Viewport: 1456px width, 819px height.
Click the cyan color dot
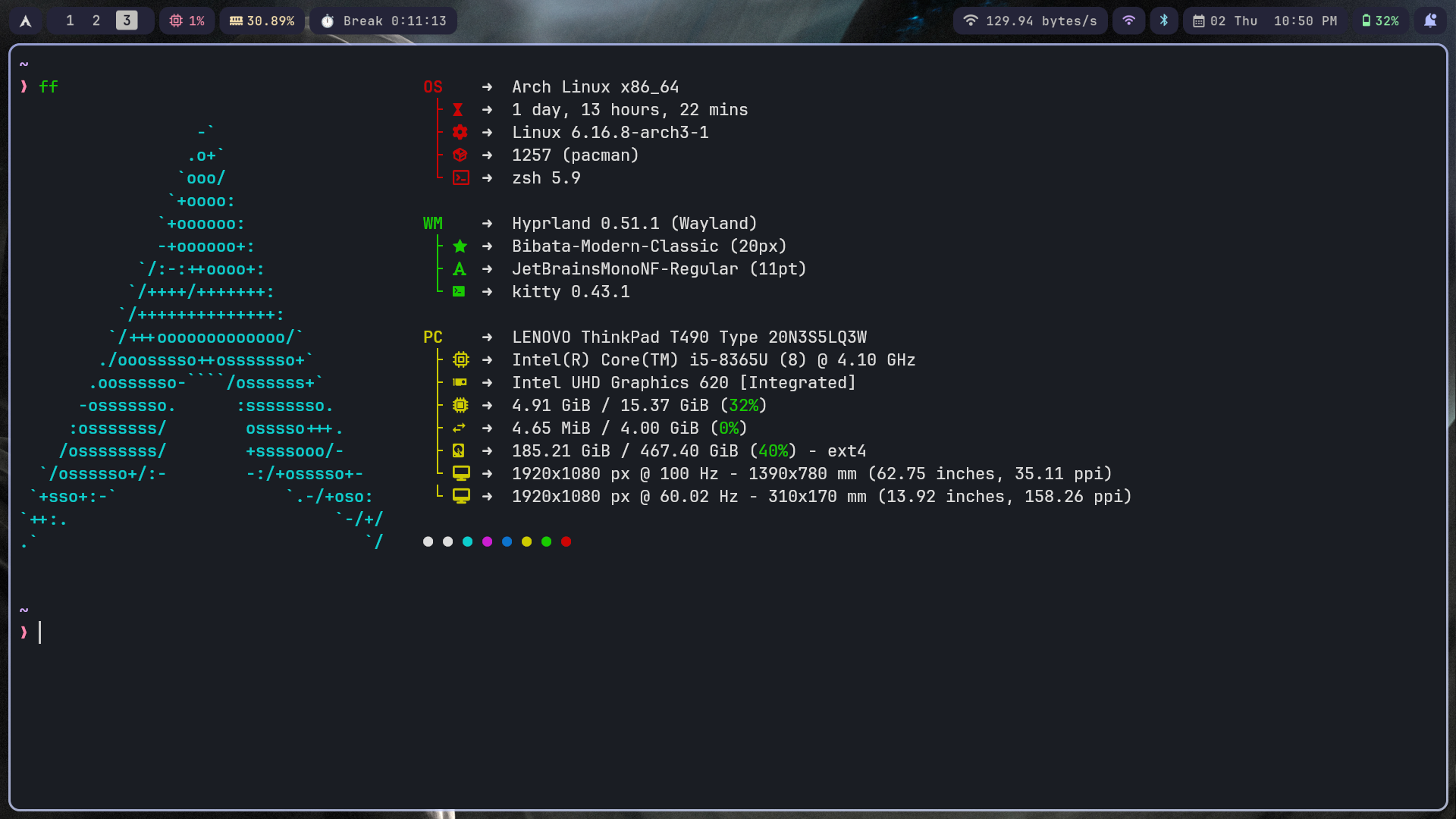pyautogui.click(x=468, y=541)
